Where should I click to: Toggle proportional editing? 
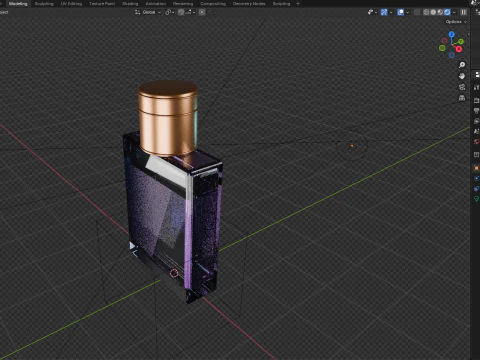tap(202, 12)
